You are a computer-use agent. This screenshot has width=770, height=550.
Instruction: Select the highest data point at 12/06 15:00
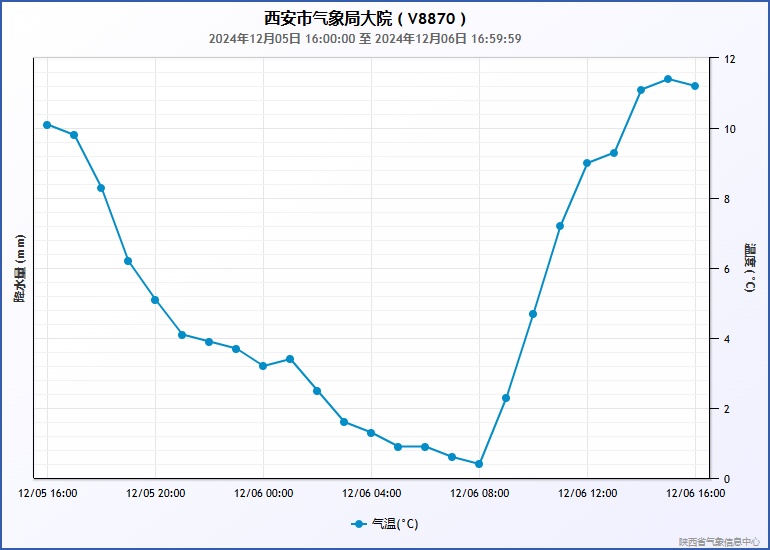click(668, 79)
